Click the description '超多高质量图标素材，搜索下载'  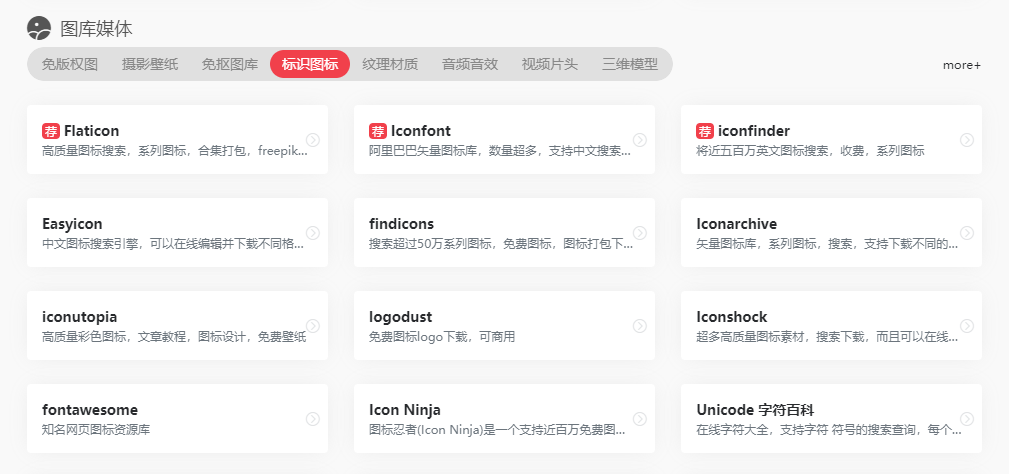[x=782, y=338]
